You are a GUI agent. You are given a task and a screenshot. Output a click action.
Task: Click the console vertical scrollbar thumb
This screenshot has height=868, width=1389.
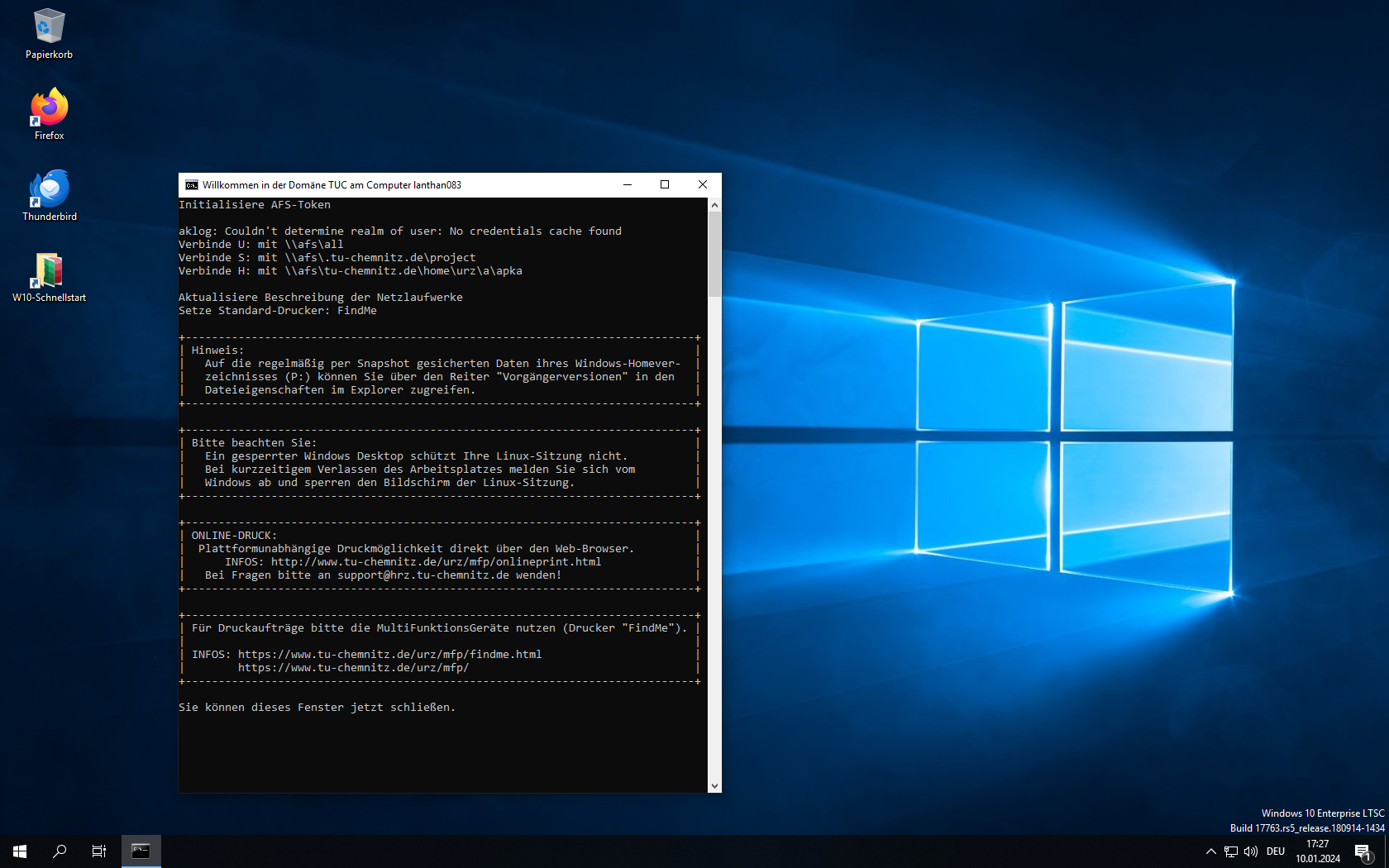click(714, 254)
